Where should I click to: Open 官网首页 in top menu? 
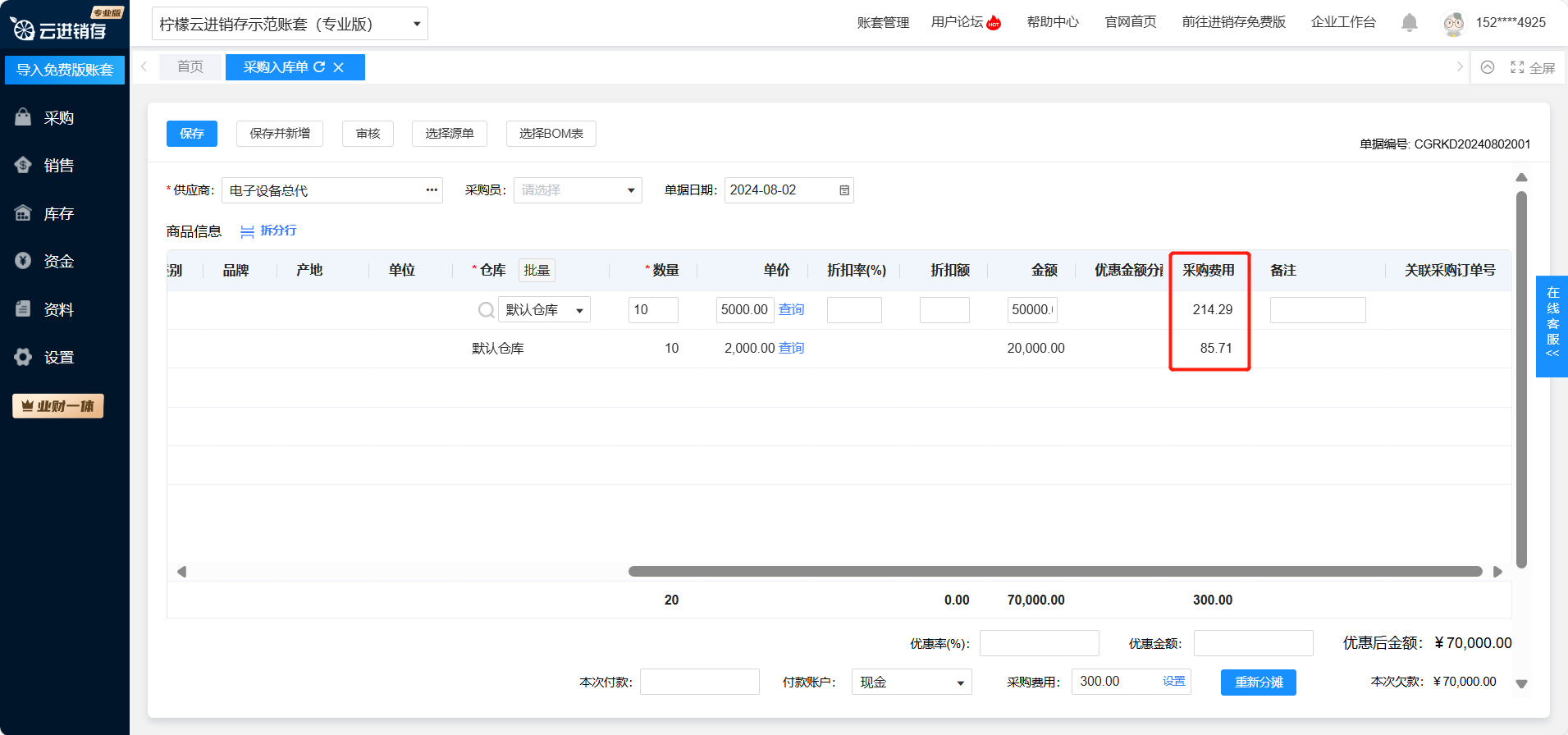(1131, 22)
